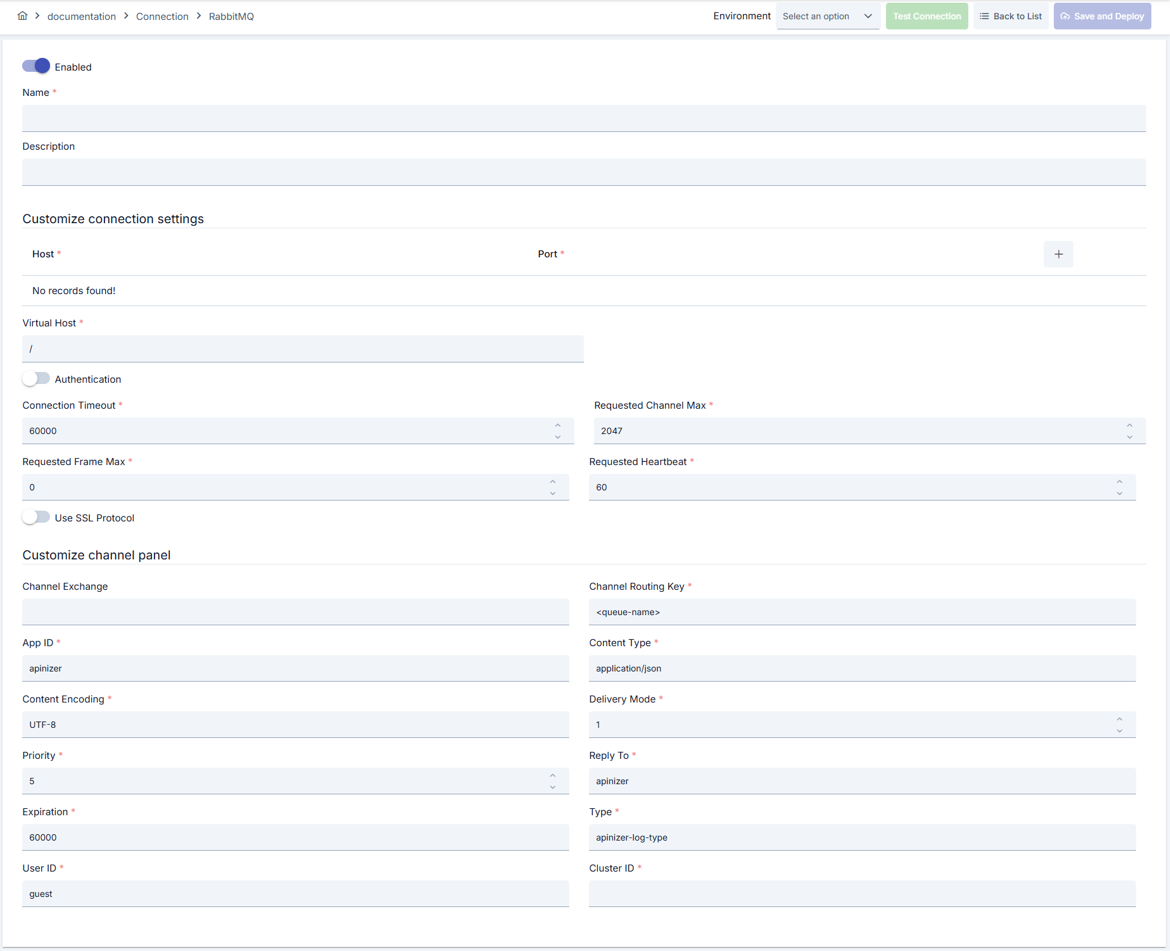Go to home via breadcrumb house icon
The width and height of the screenshot is (1170, 951).
click(x=22, y=16)
